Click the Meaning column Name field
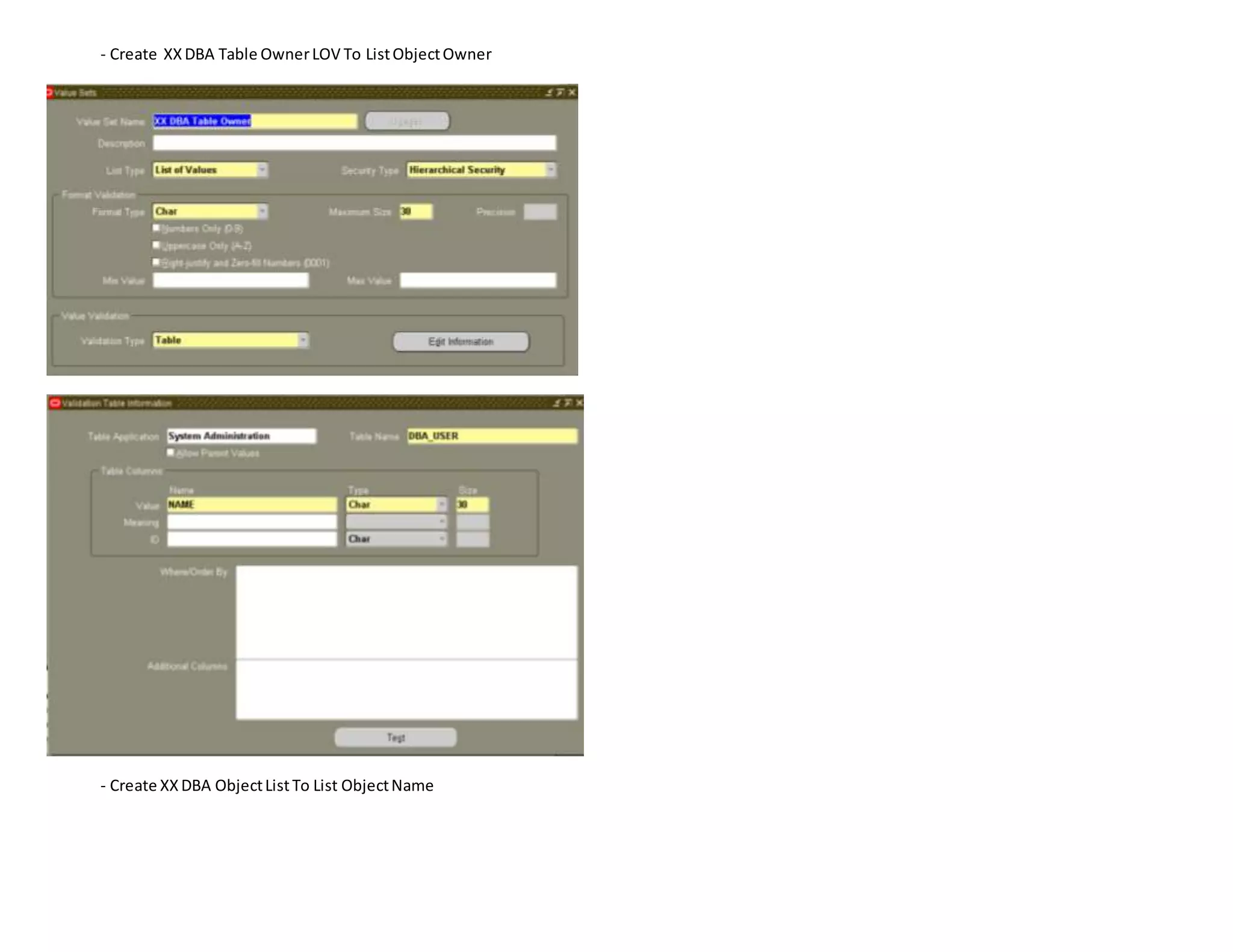Image resolution: width=1233 pixels, height=952 pixels. click(252, 522)
